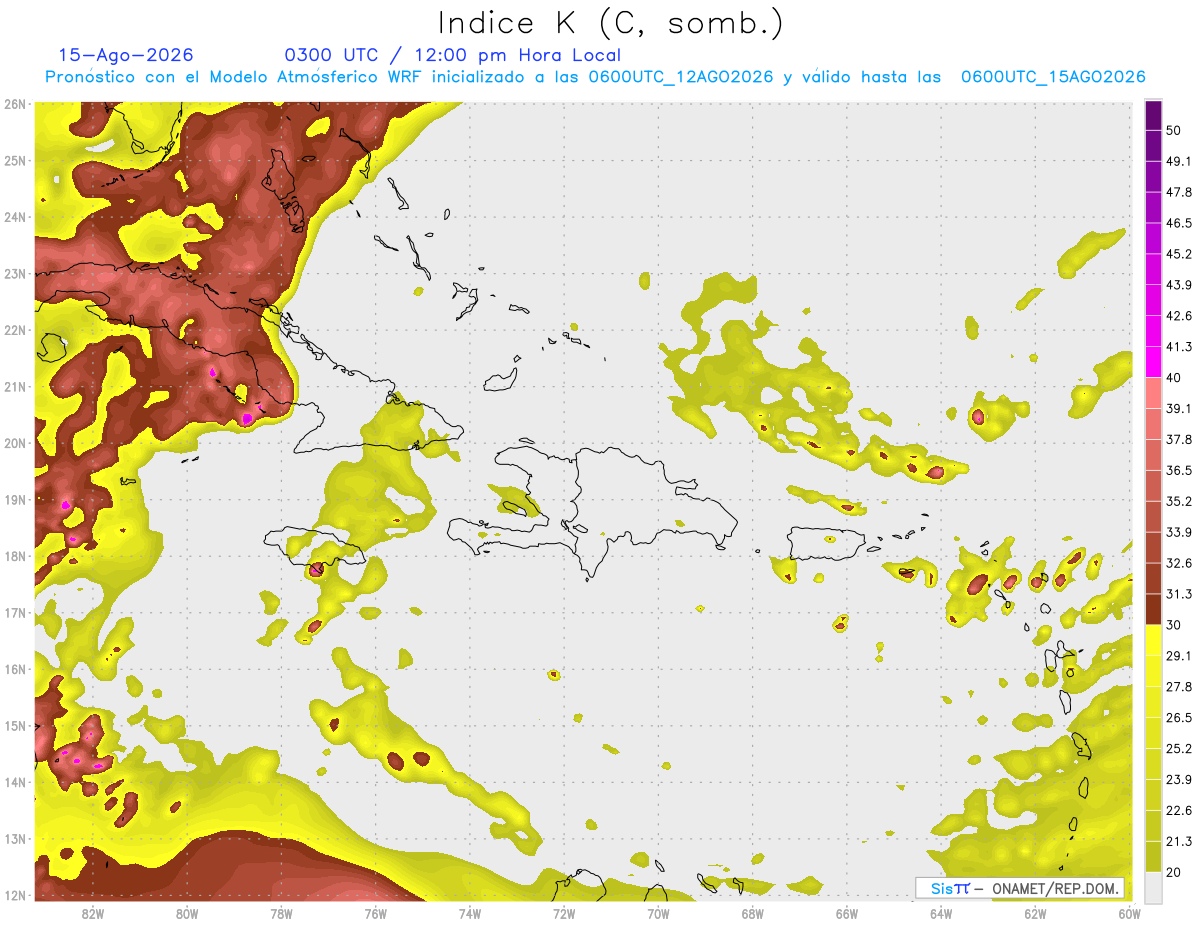This screenshot has height=927, width=1200.
Task: Click the '62W' longitude label
Action: tap(1035, 913)
